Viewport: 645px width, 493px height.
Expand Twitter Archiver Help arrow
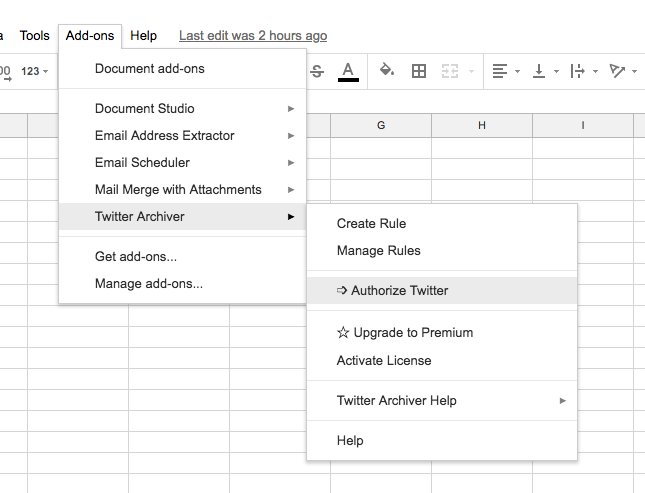[562, 400]
